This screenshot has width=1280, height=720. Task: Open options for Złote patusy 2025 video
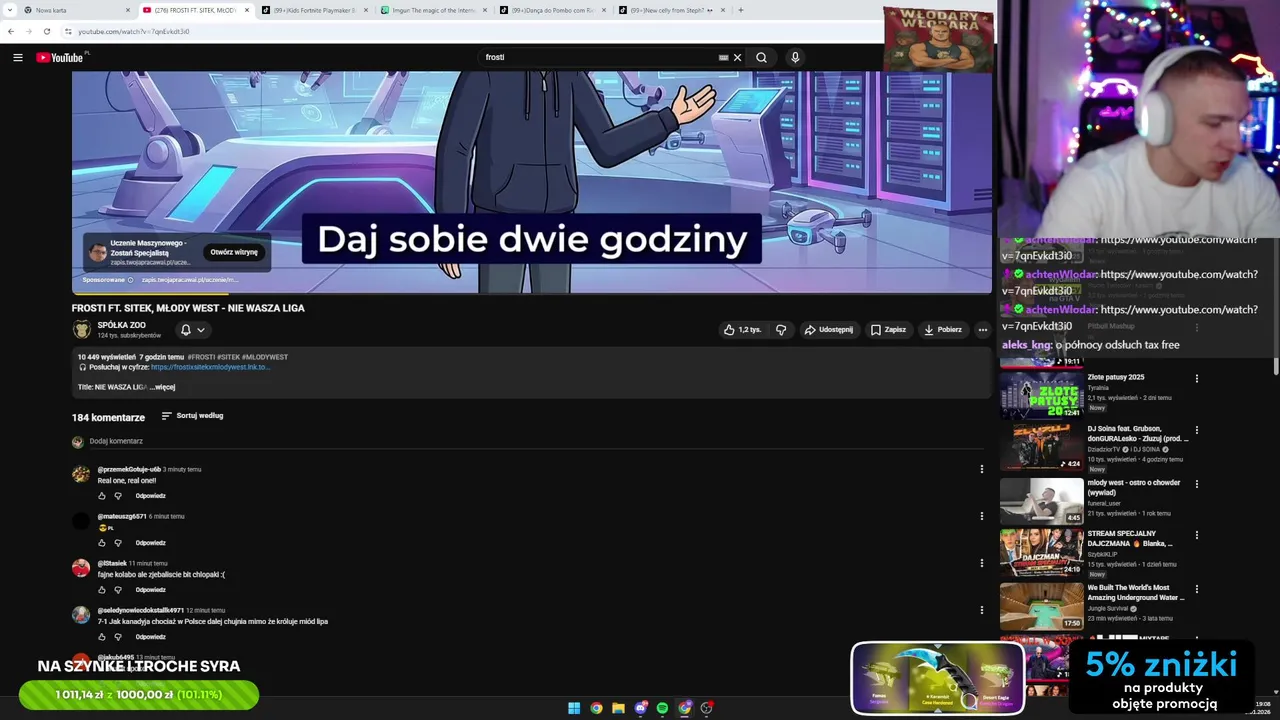pos(1197,378)
